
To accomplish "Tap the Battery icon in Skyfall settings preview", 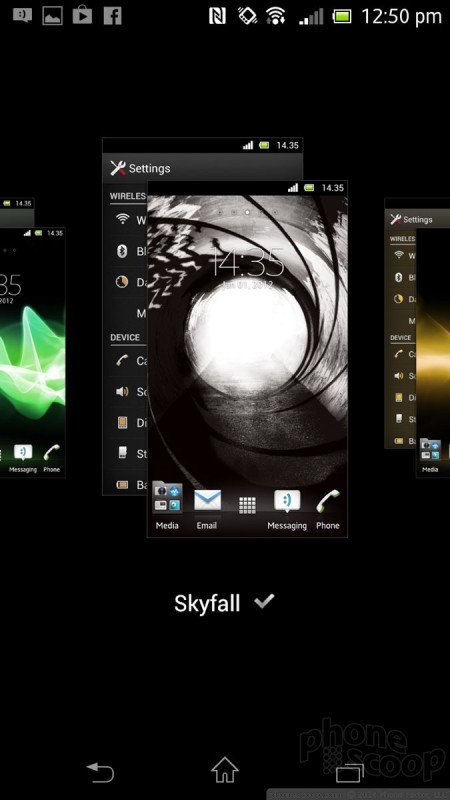I will tap(122, 485).
